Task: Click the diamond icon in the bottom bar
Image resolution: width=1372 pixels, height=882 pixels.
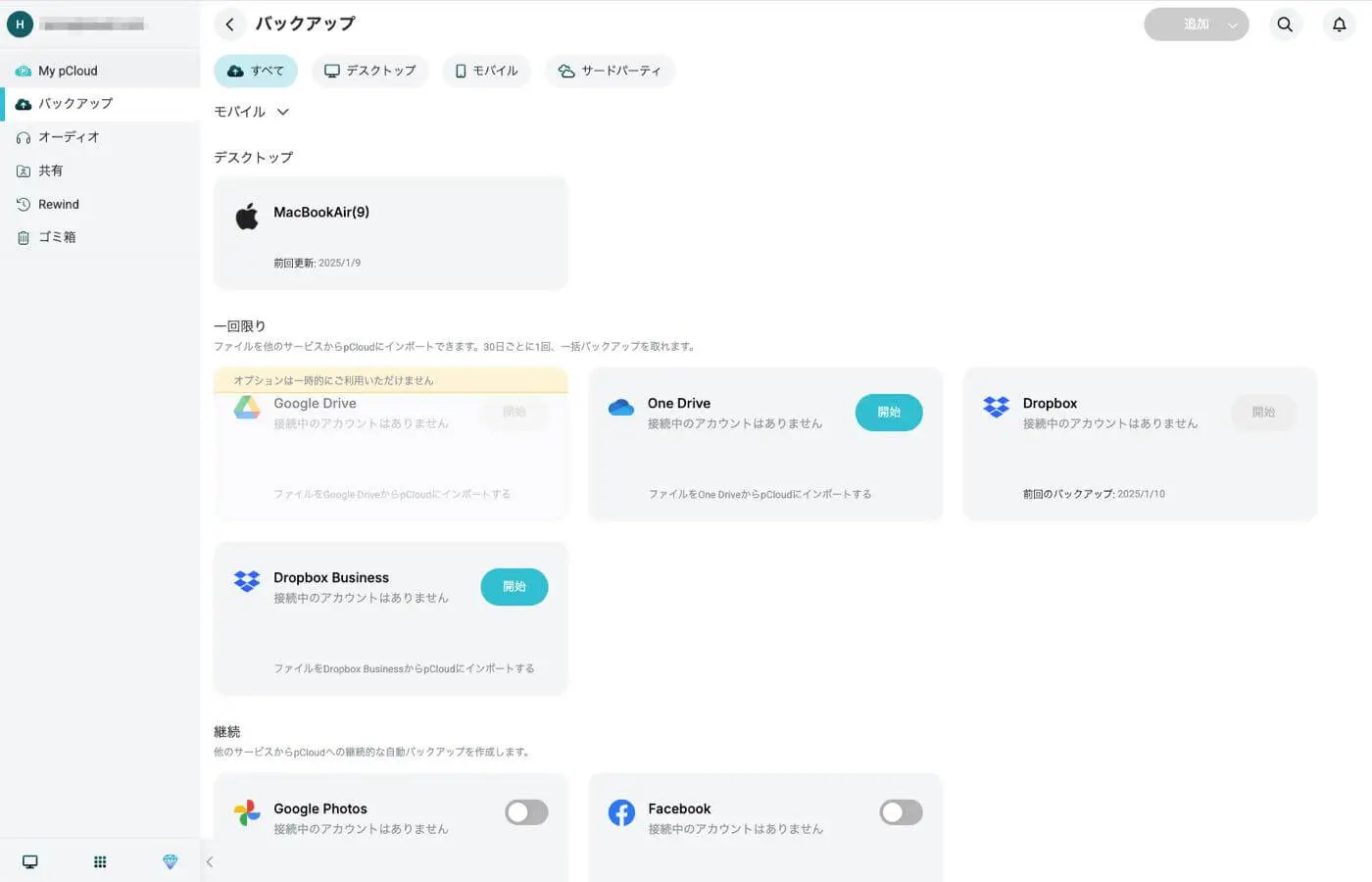Action: [170, 861]
